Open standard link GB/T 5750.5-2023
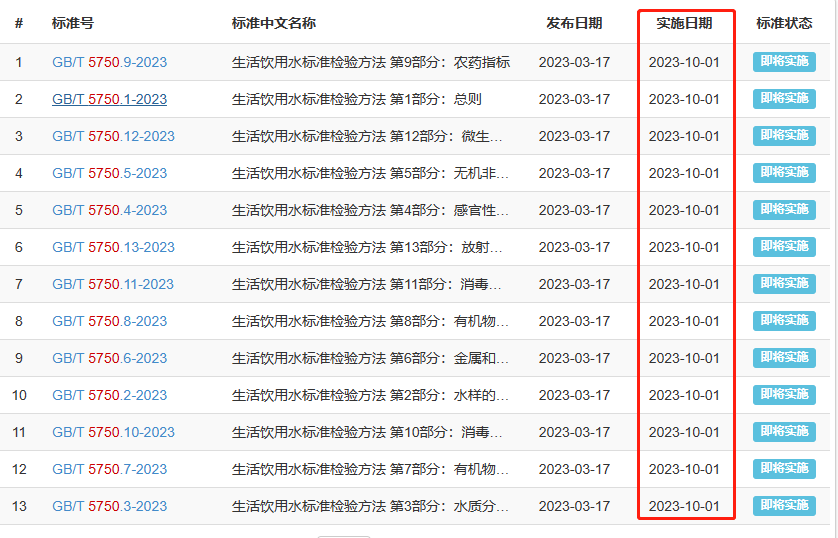Image resolution: width=838 pixels, height=538 pixels. tap(110, 173)
